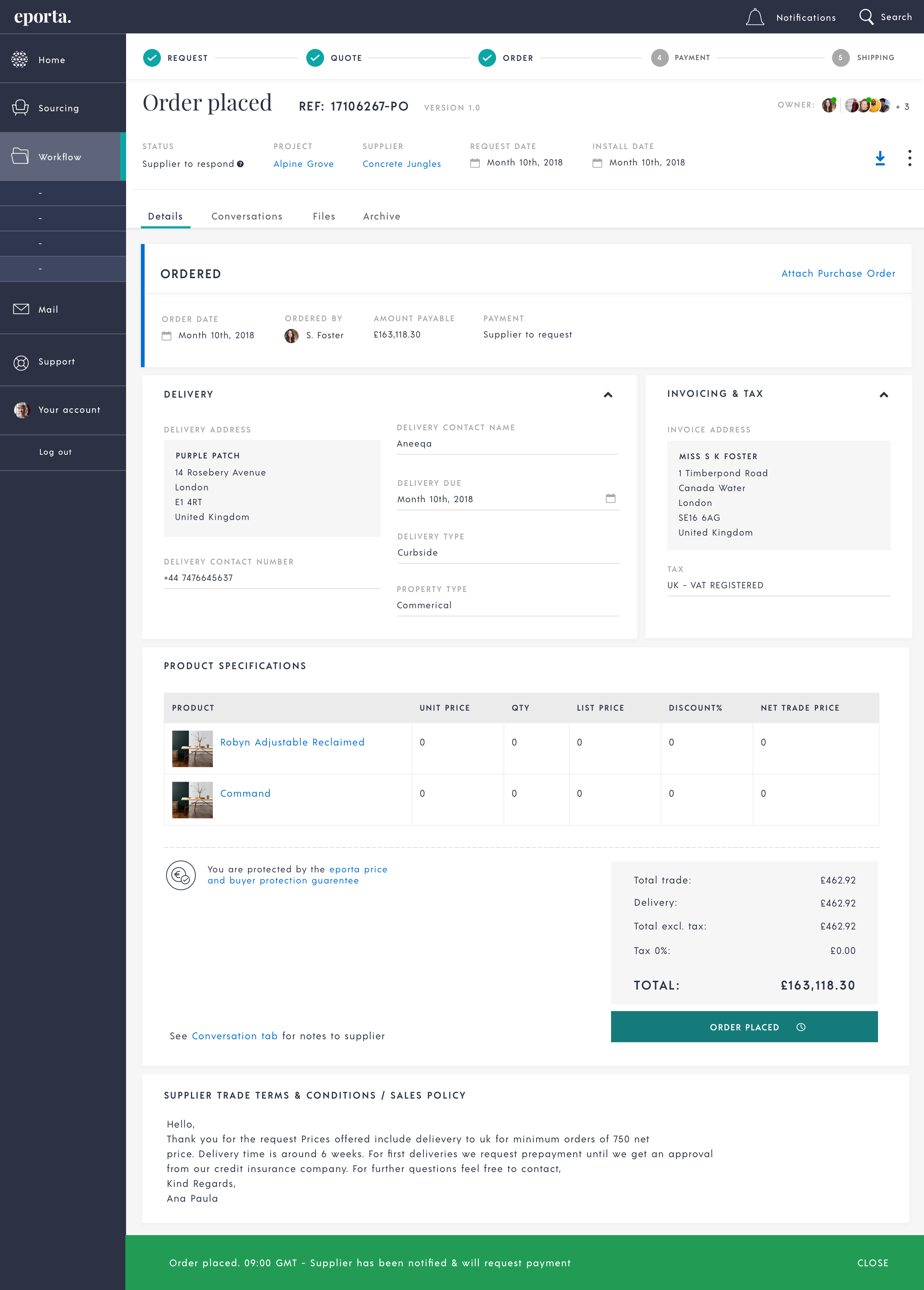Click the eporta logo
The image size is (924, 1290).
click(x=43, y=17)
